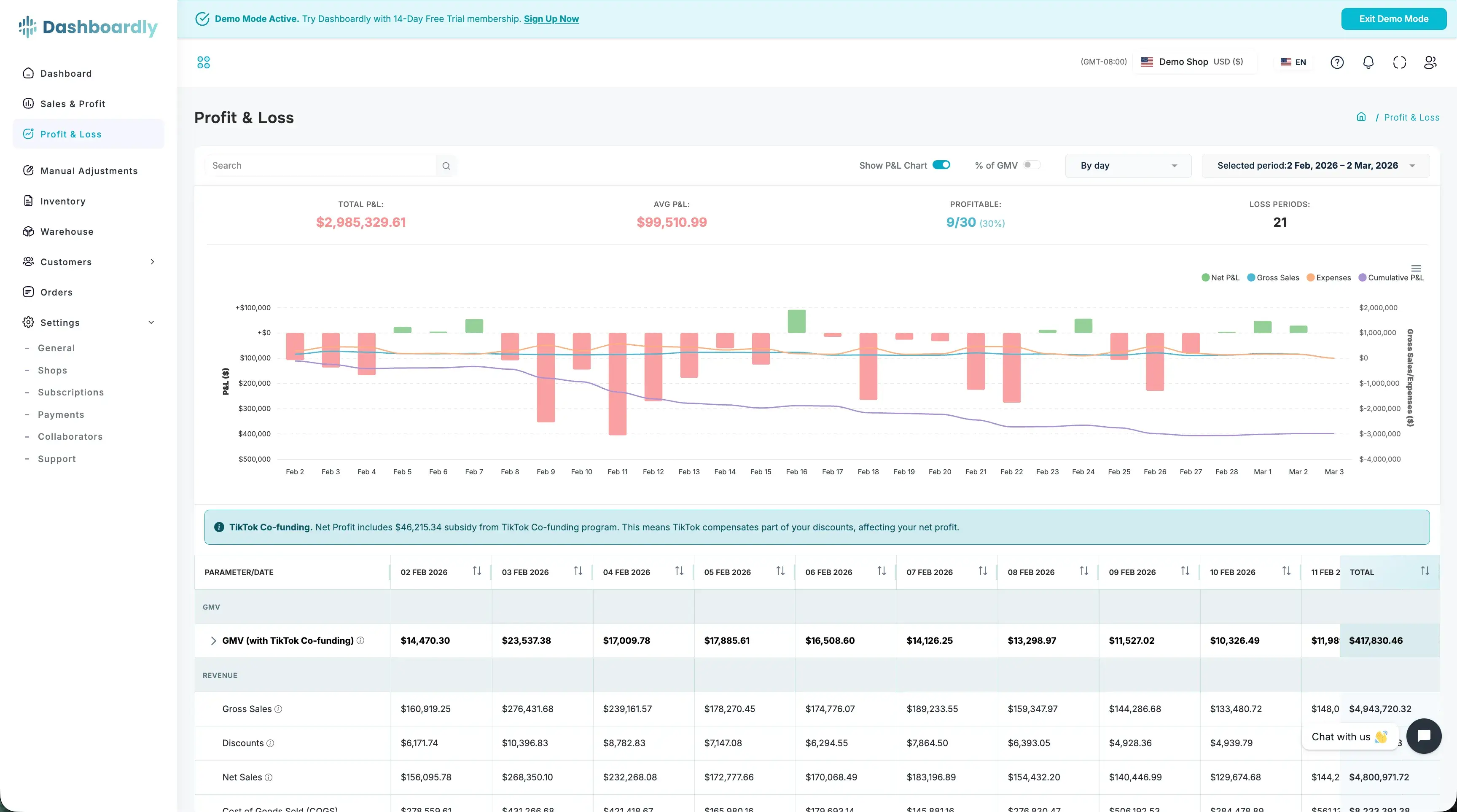
Task: Open the chart hamburger menu icon
Action: [1416, 269]
